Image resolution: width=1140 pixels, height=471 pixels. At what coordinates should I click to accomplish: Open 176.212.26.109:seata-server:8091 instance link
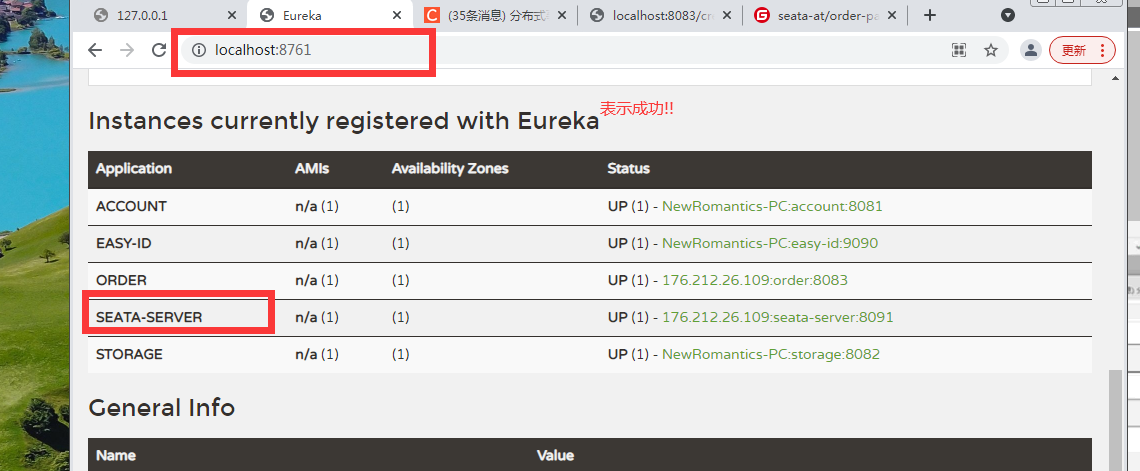click(x=777, y=318)
